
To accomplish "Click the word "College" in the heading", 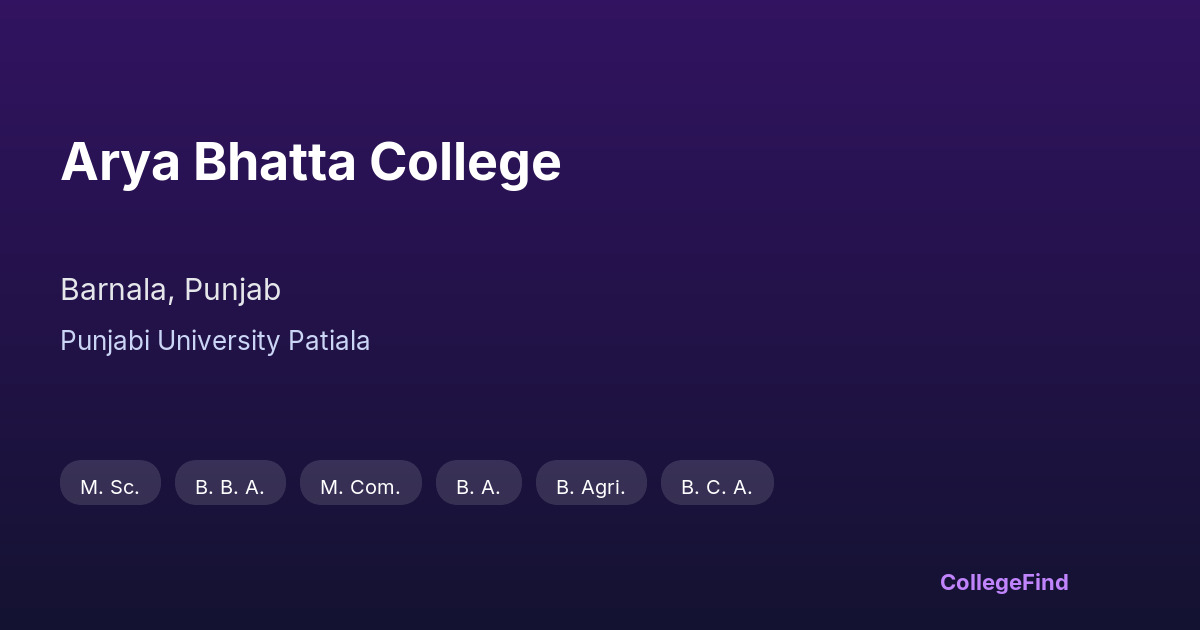I will tap(465, 162).
